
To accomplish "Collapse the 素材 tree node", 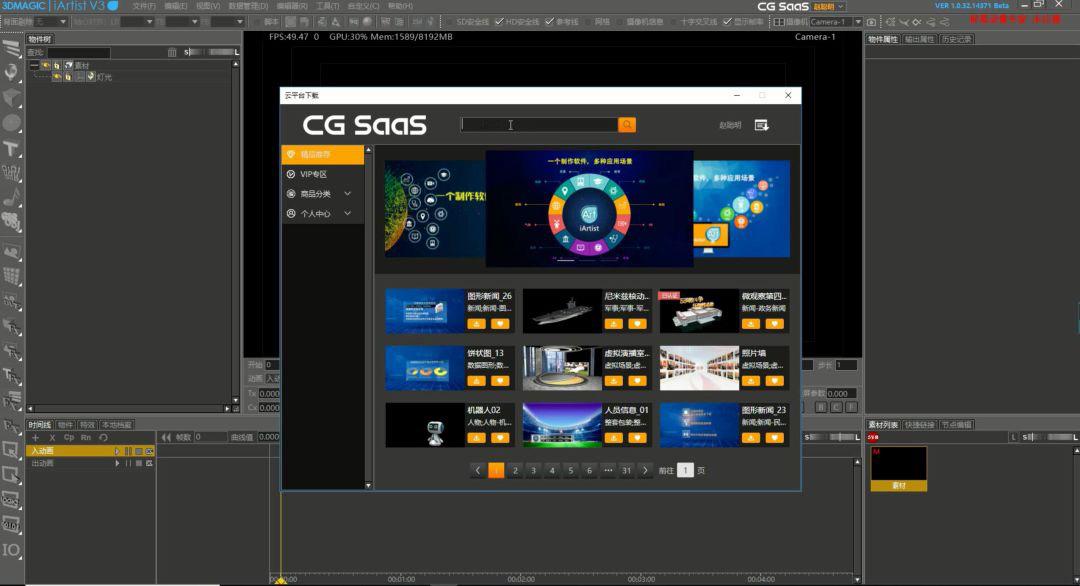I will (34, 65).
